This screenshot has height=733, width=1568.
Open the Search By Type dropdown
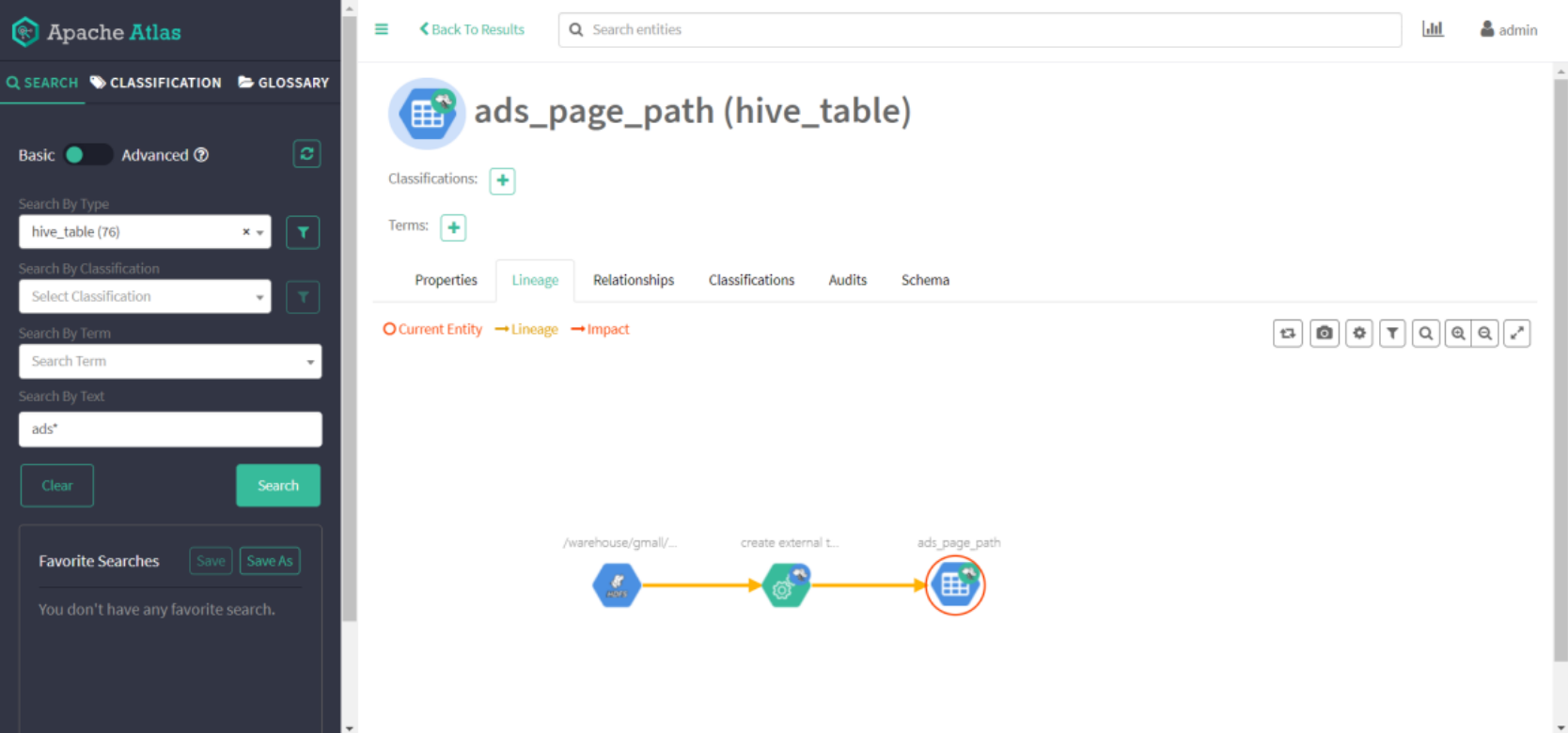coord(145,232)
